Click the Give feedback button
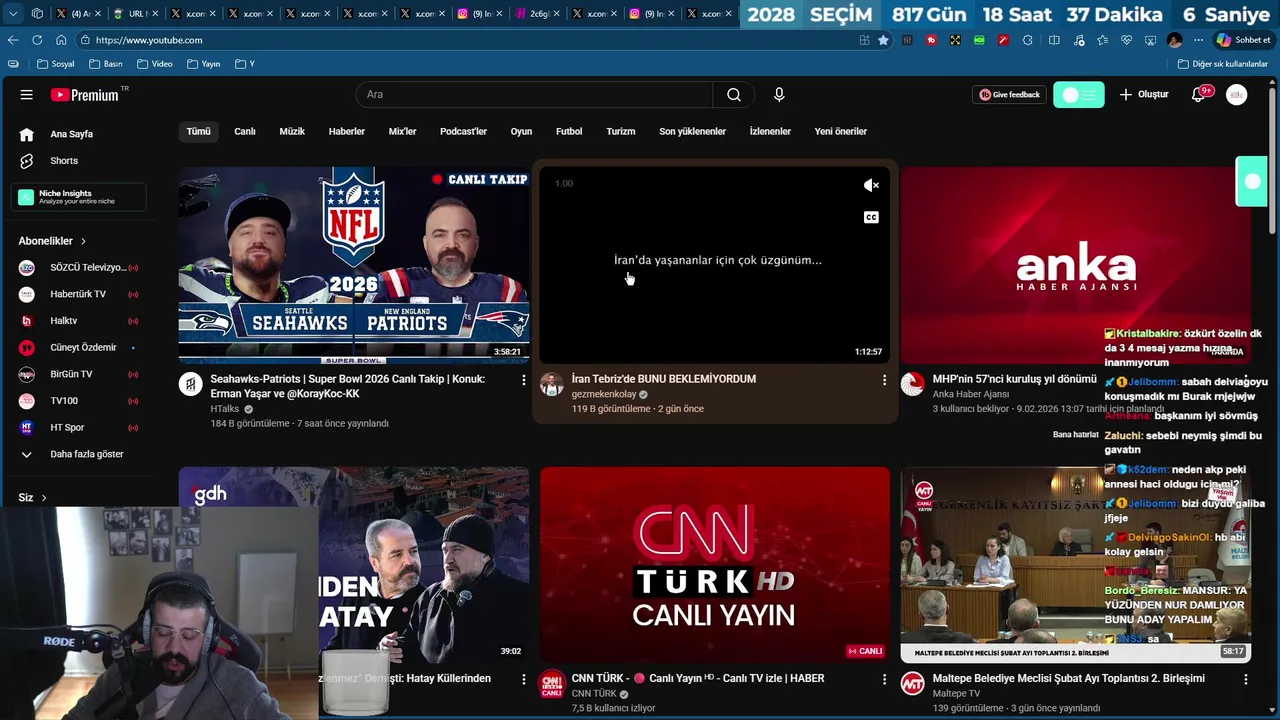 [x=1009, y=95]
